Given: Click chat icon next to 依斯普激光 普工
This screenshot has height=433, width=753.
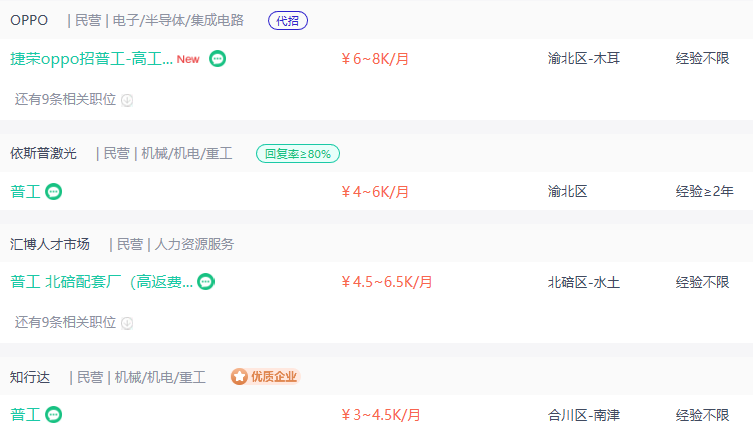Looking at the screenshot, I should [x=53, y=192].
